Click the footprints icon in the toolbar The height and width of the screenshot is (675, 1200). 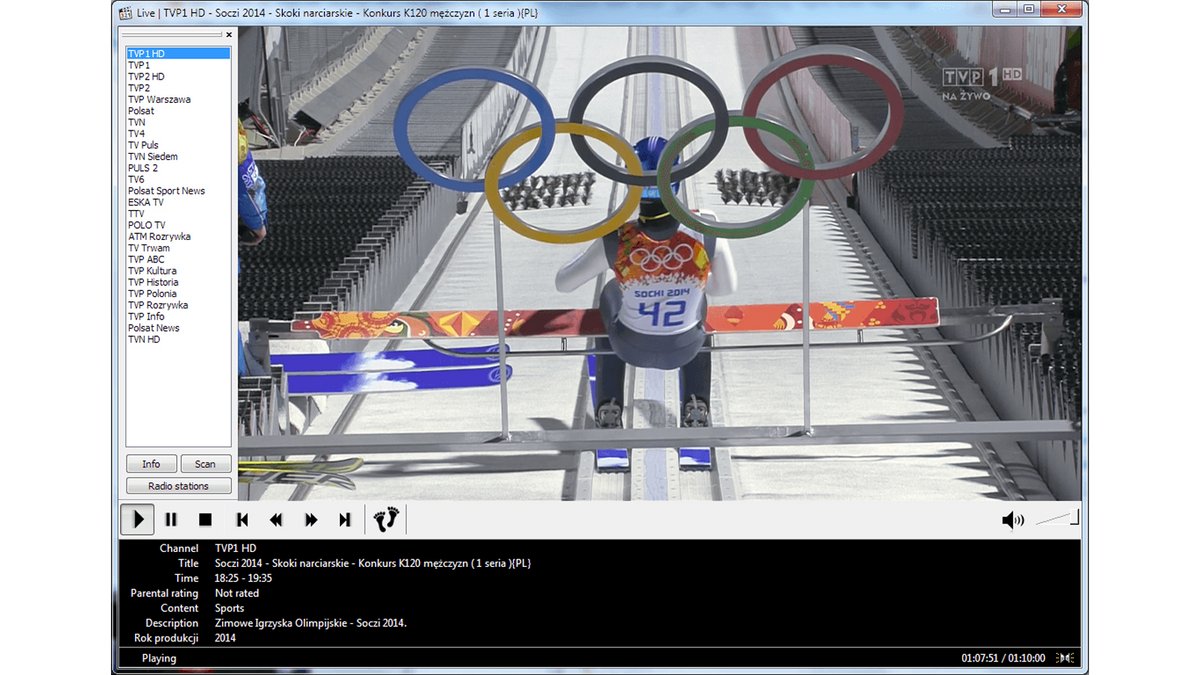386,519
